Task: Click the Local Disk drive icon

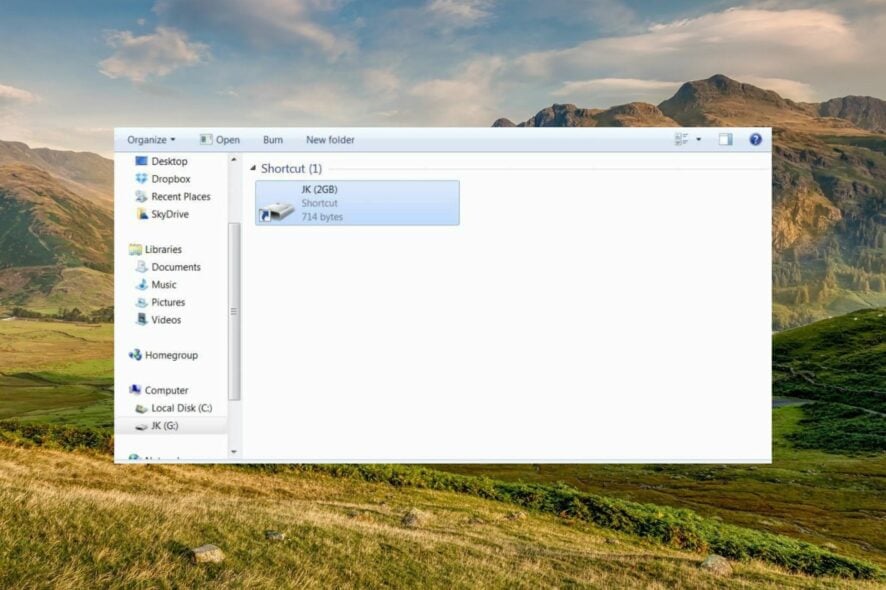Action: [x=141, y=408]
